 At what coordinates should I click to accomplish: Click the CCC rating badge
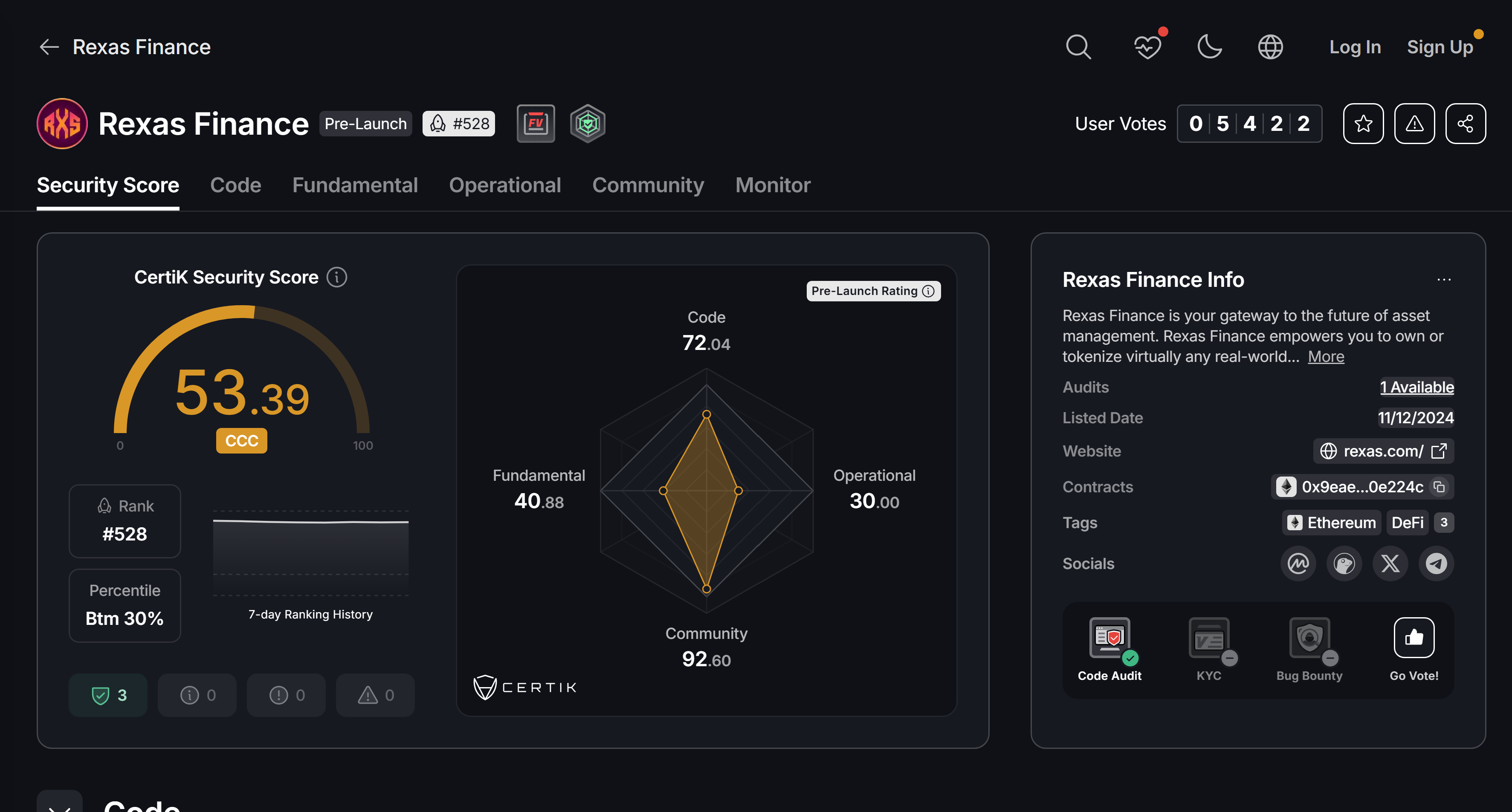click(x=242, y=441)
